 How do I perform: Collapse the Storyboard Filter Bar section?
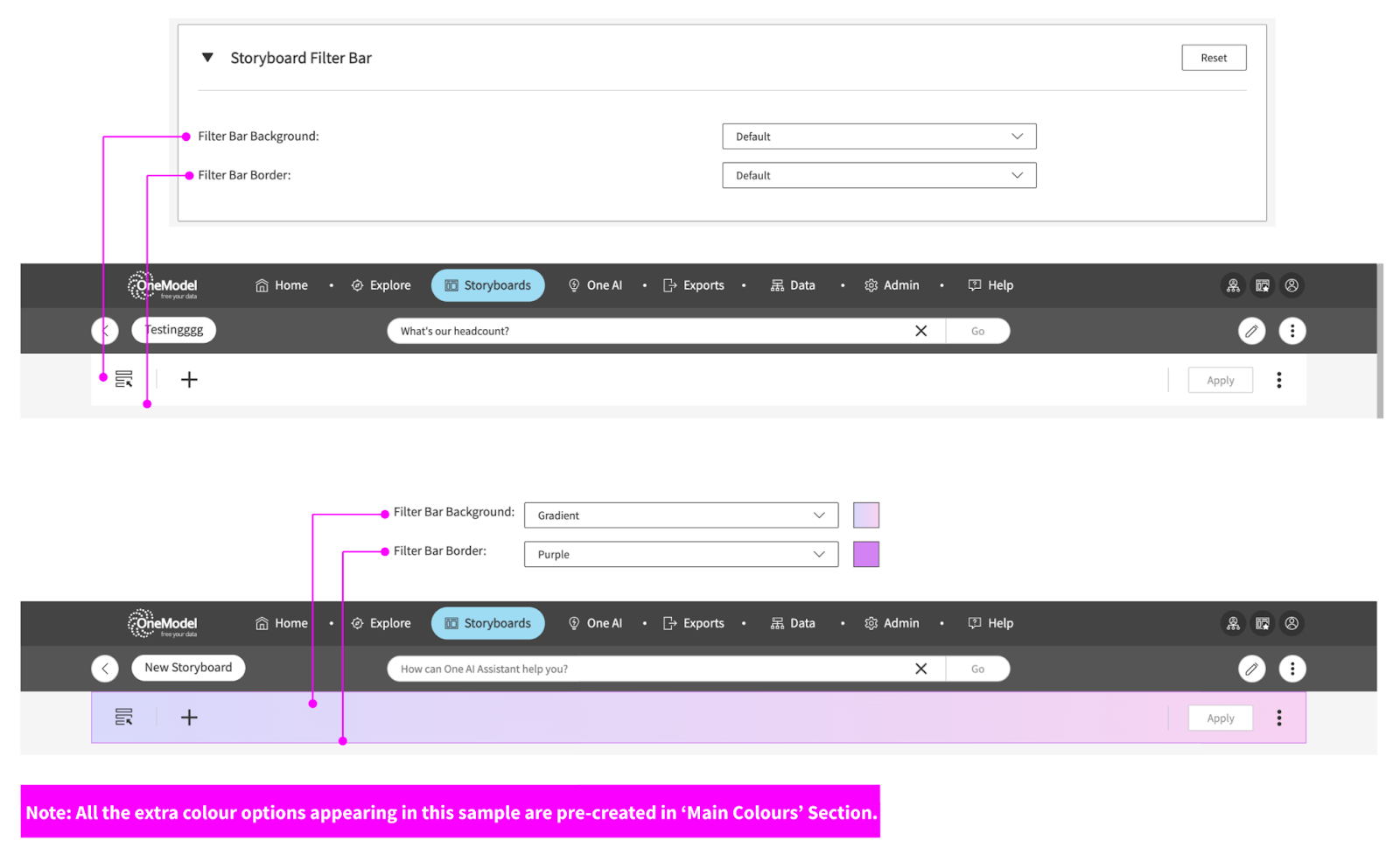tap(207, 58)
